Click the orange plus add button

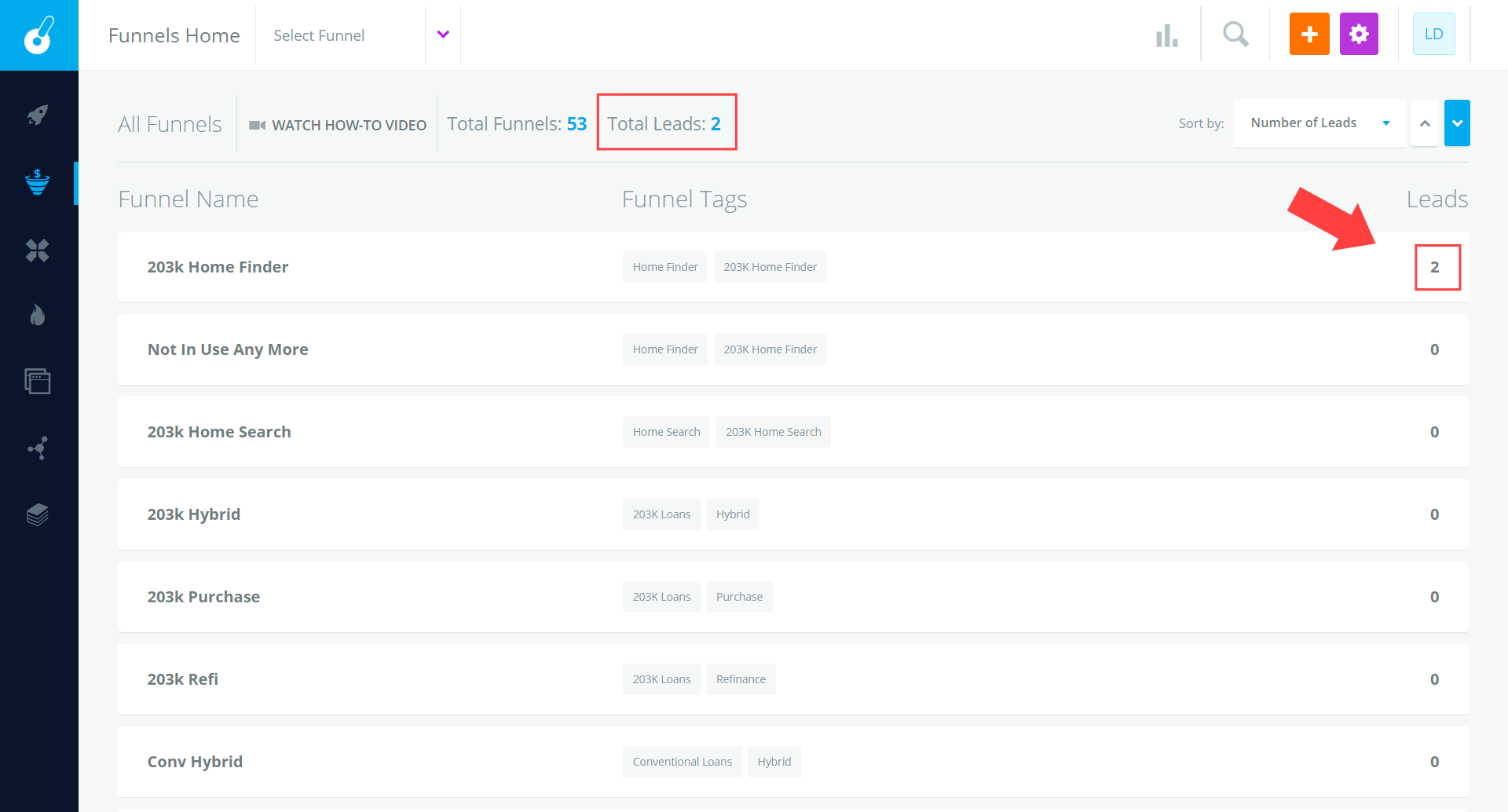[x=1309, y=34]
